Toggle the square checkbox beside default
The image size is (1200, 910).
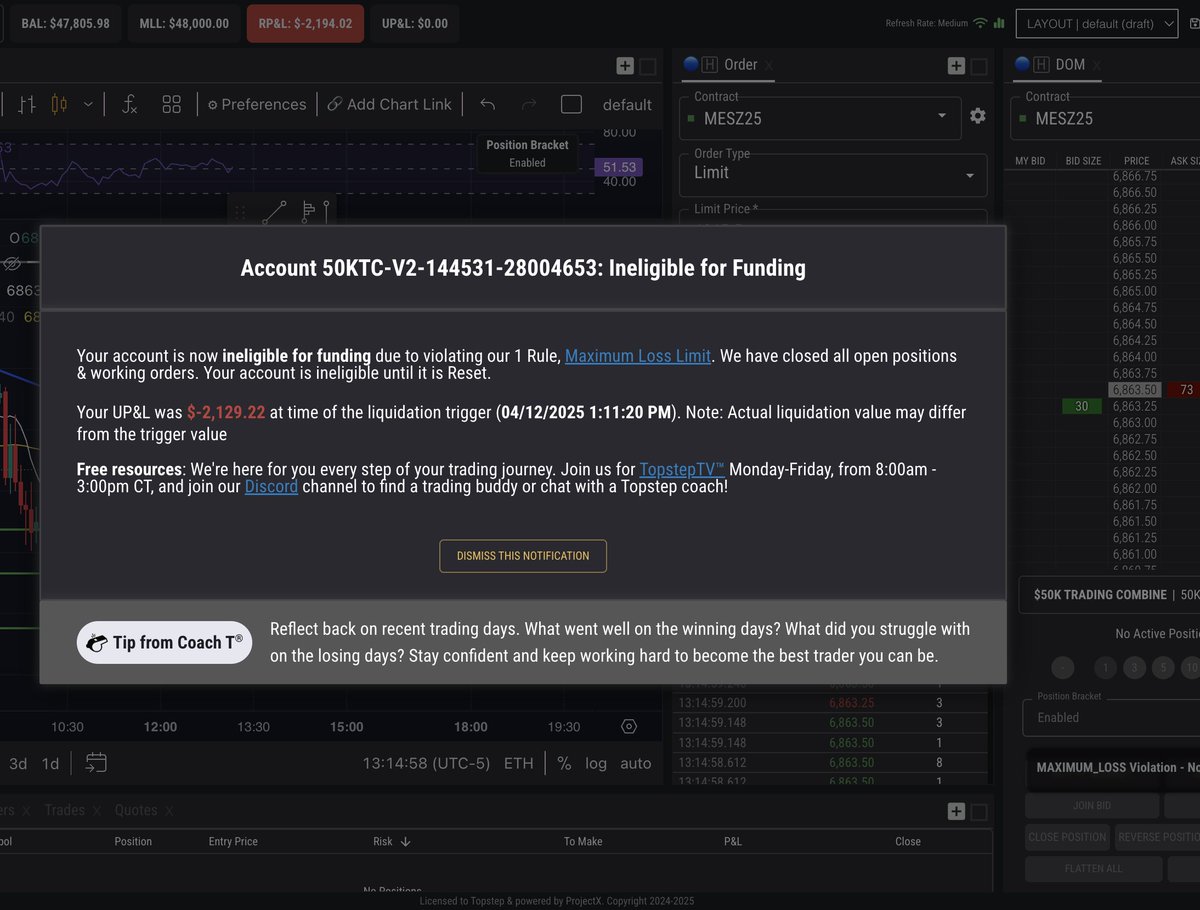coord(572,104)
